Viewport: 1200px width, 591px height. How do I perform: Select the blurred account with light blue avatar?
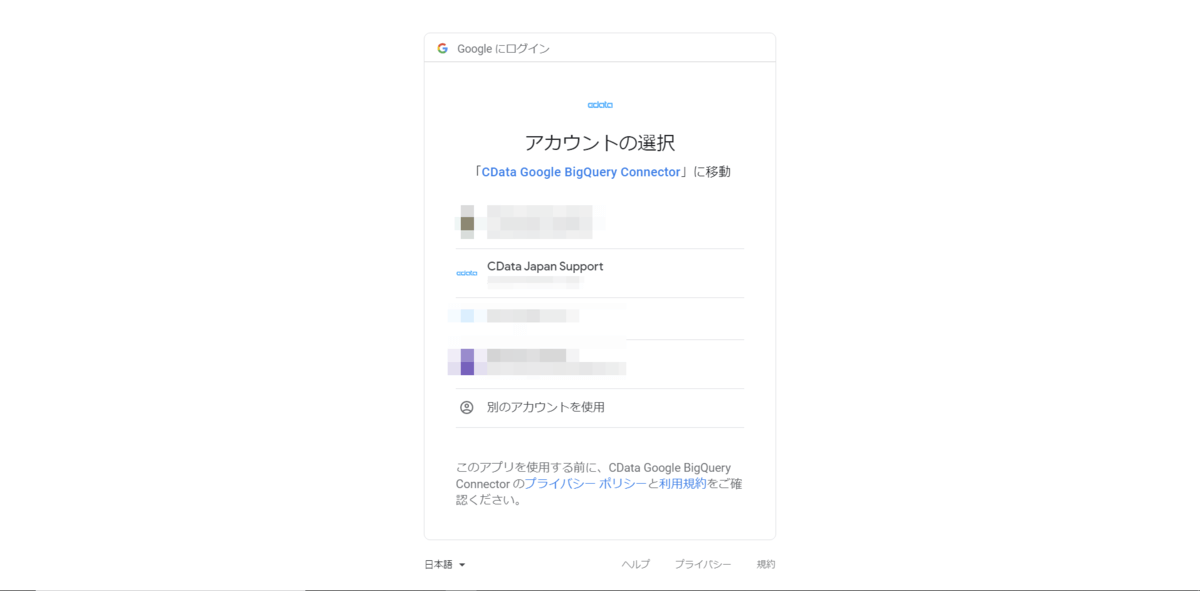pyautogui.click(x=600, y=318)
